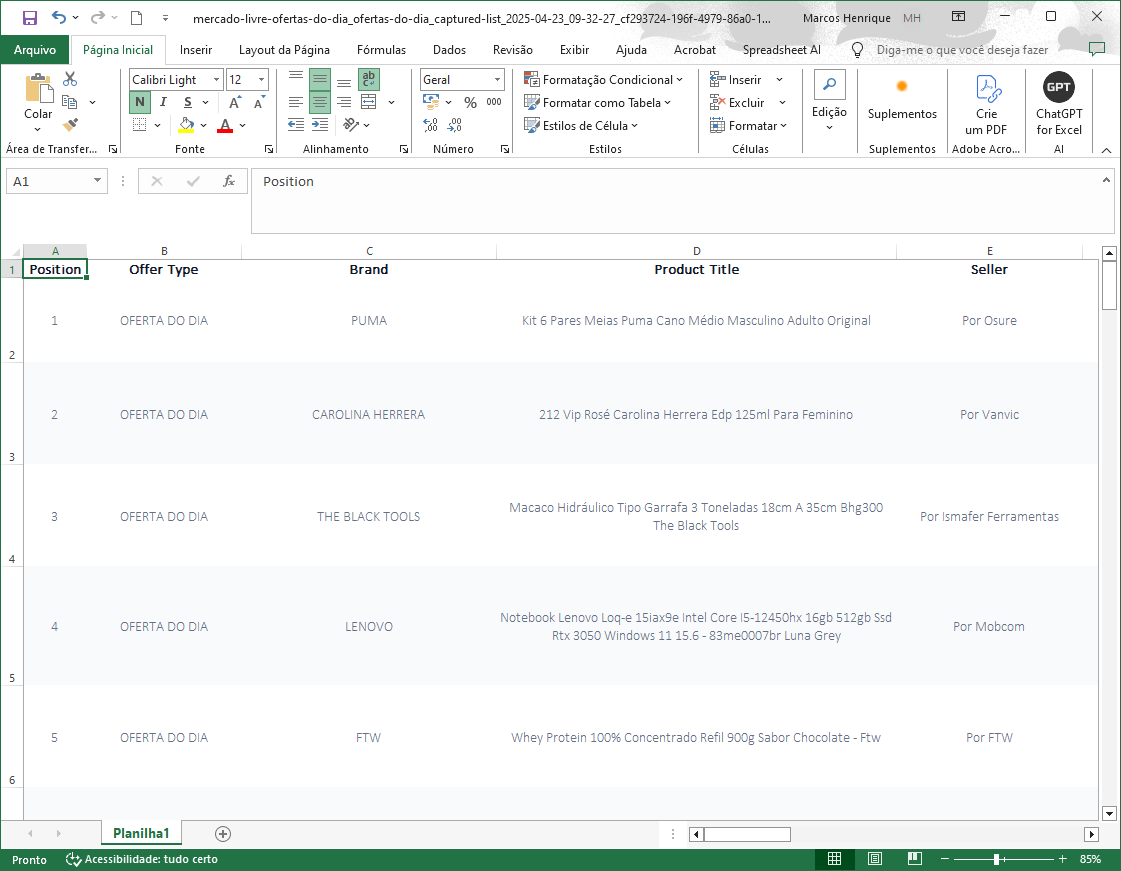Open the Dados tab

coord(449,49)
